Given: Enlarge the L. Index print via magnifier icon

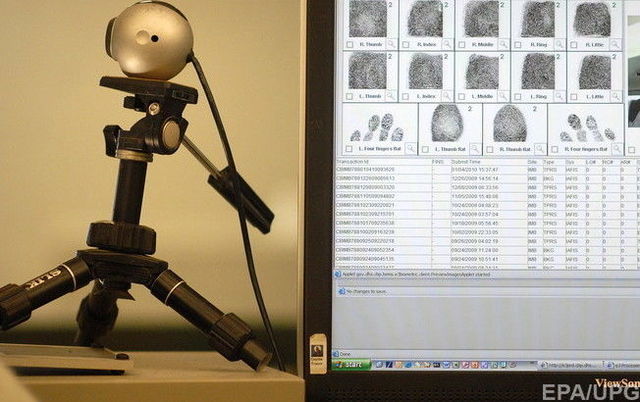Looking at the screenshot, I should (448, 96).
